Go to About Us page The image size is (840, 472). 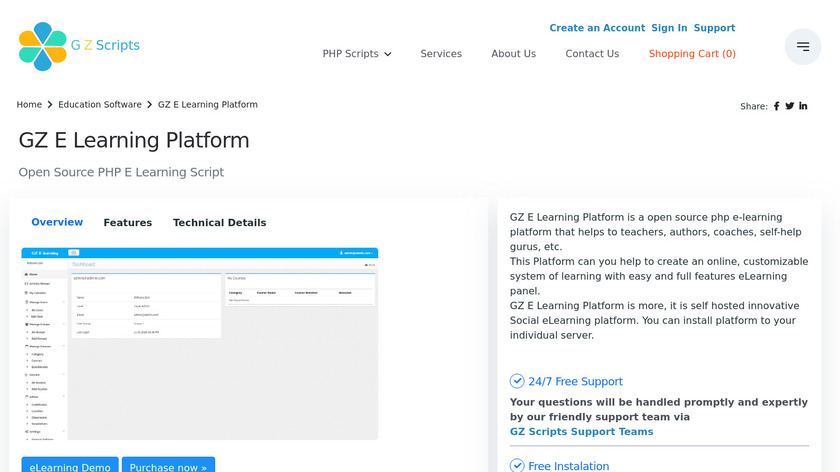point(513,54)
